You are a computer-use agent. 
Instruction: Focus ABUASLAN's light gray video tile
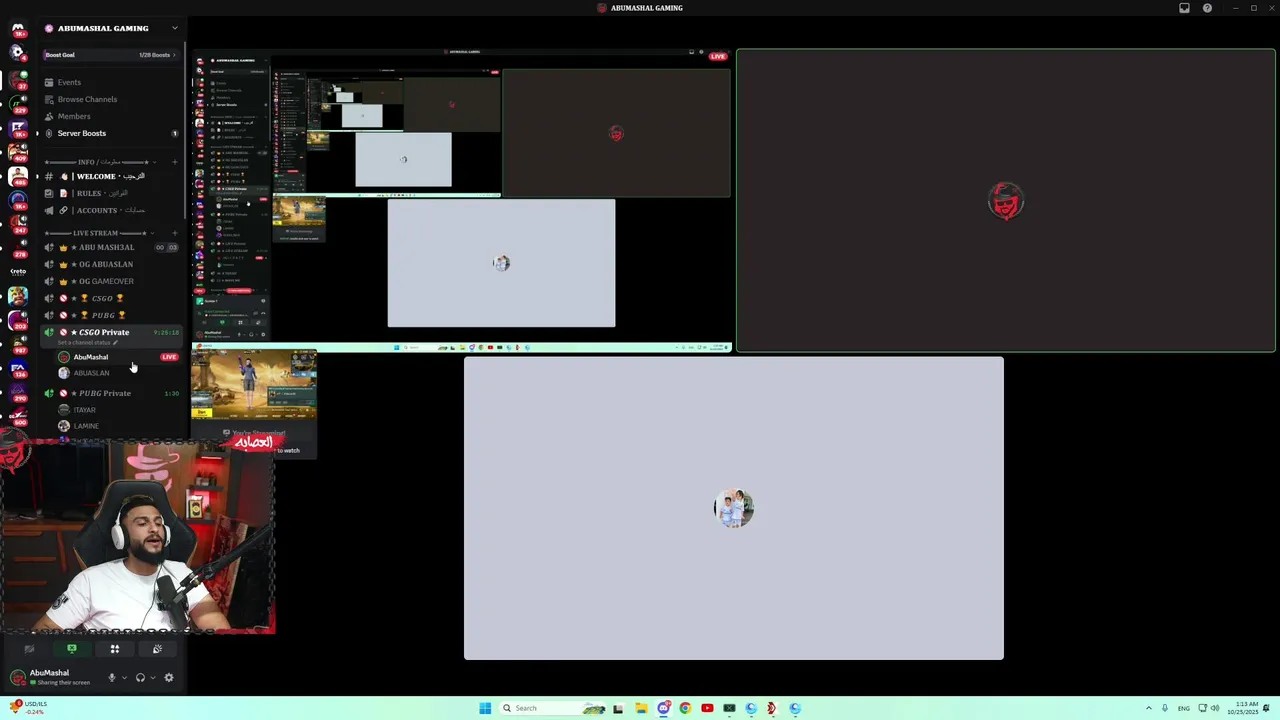point(733,508)
